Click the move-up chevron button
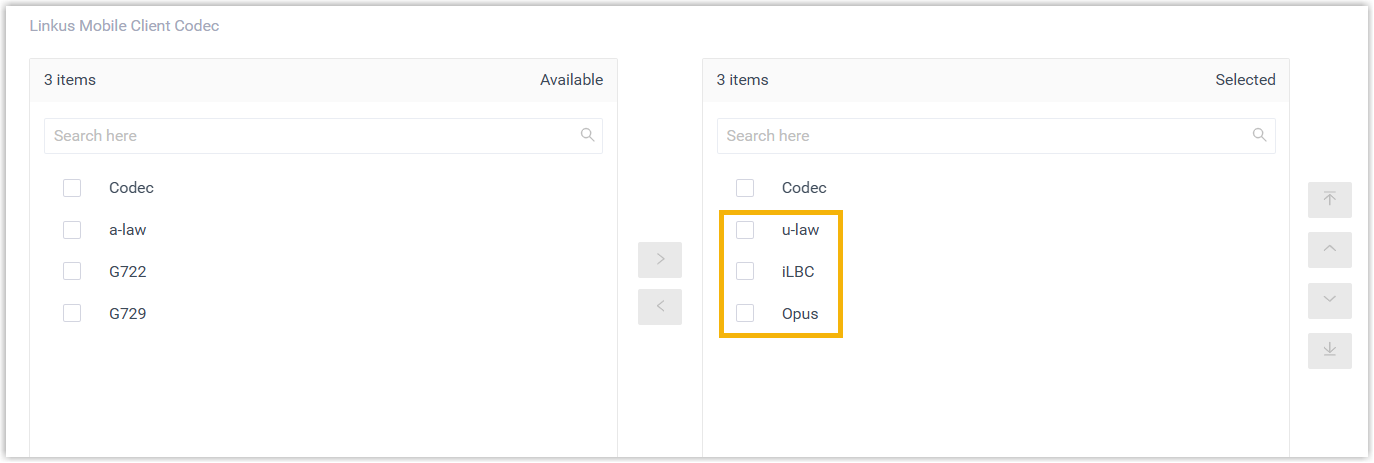1374x463 pixels. (1329, 250)
